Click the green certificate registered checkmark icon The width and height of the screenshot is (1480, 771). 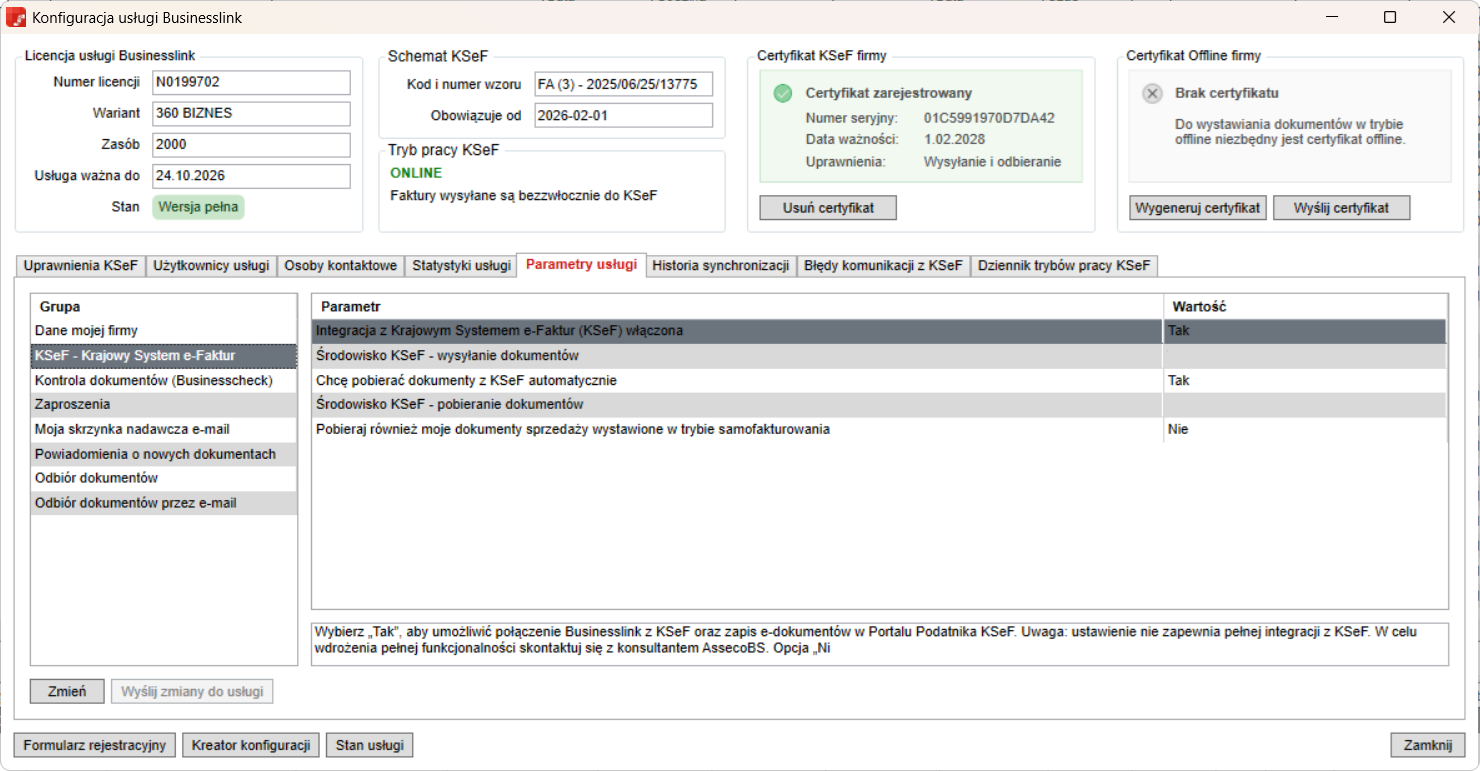coord(782,93)
